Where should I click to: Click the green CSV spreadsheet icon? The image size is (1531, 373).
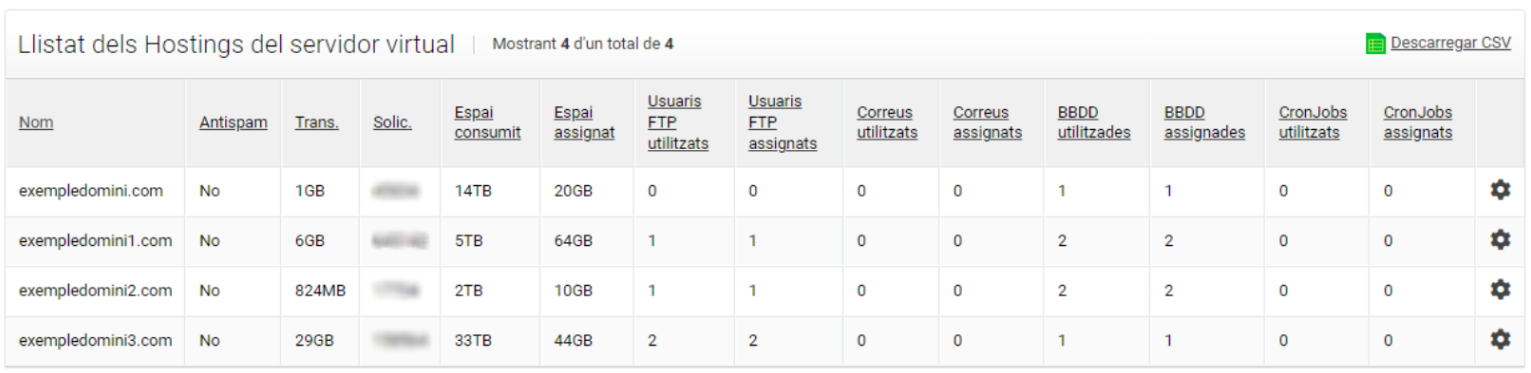[x=1375, y=44]
